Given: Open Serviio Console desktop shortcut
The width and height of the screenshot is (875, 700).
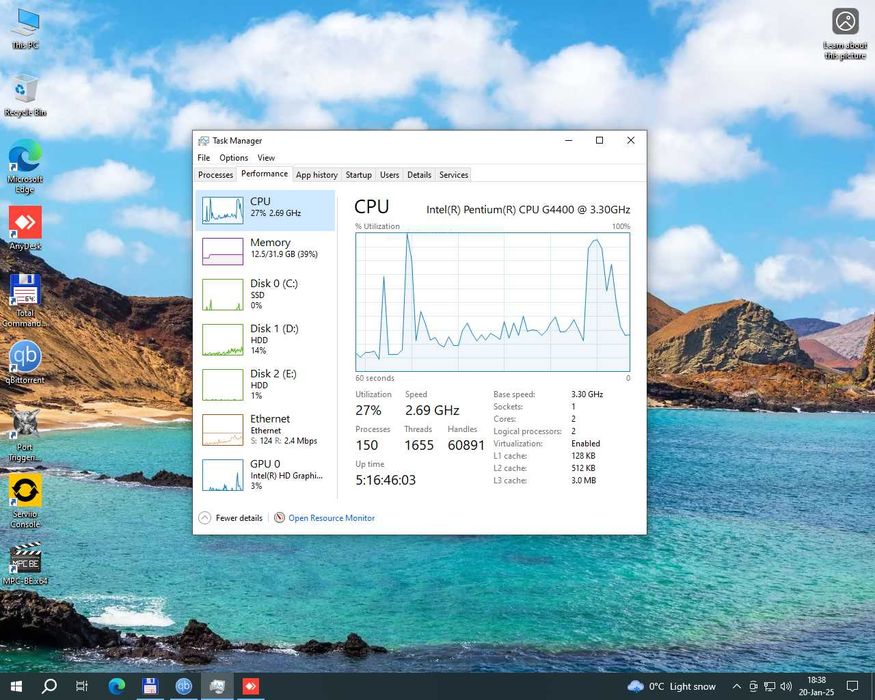Looking at the screenshot, I should [x=25, y=501].
